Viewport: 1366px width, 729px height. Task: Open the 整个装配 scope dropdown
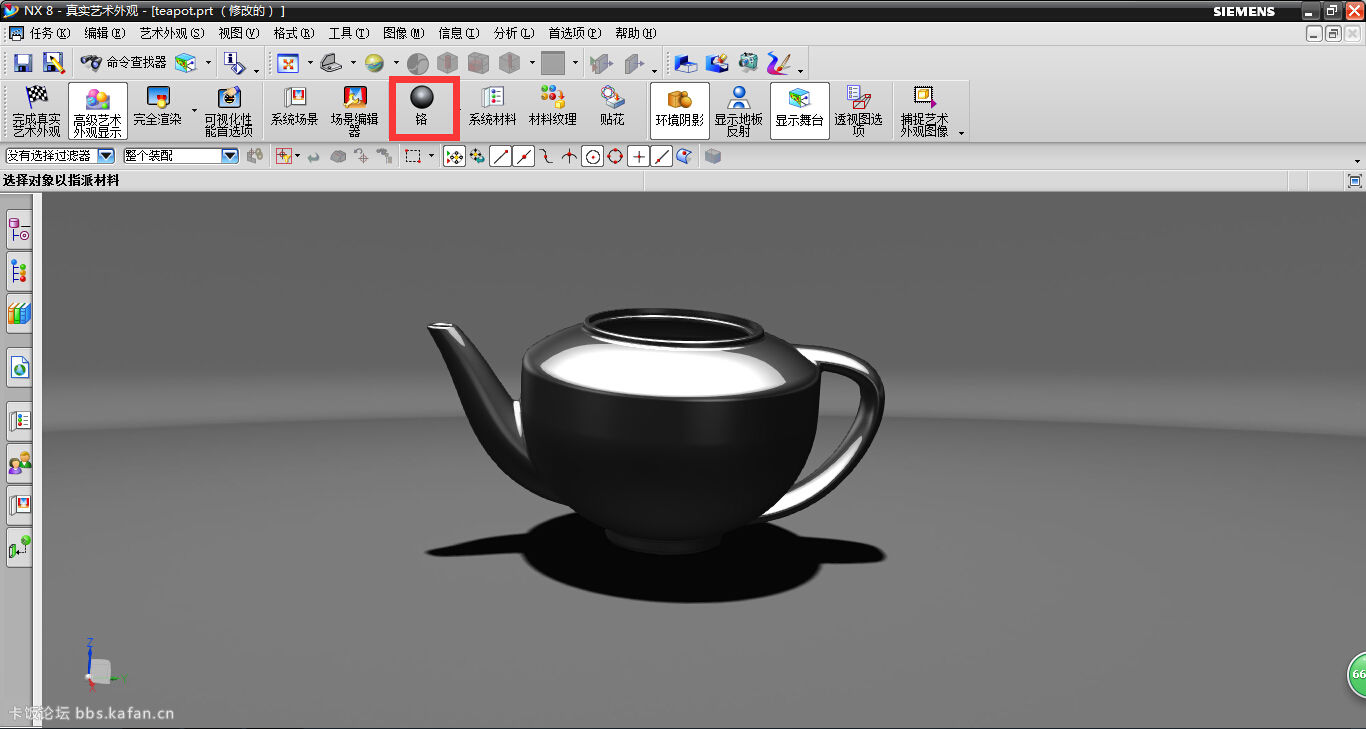coord(230,156)
